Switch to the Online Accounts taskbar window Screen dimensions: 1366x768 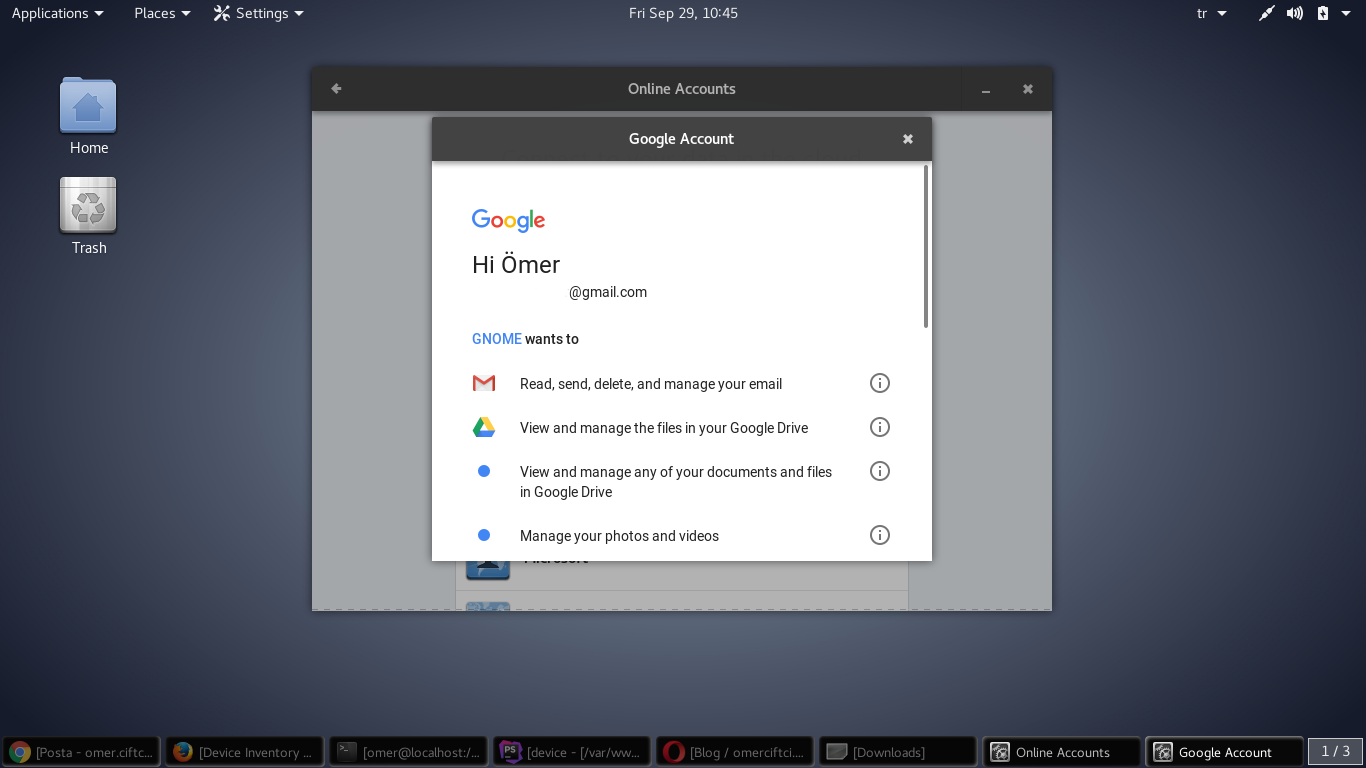pyautogui.click(x=1062, y=752)
